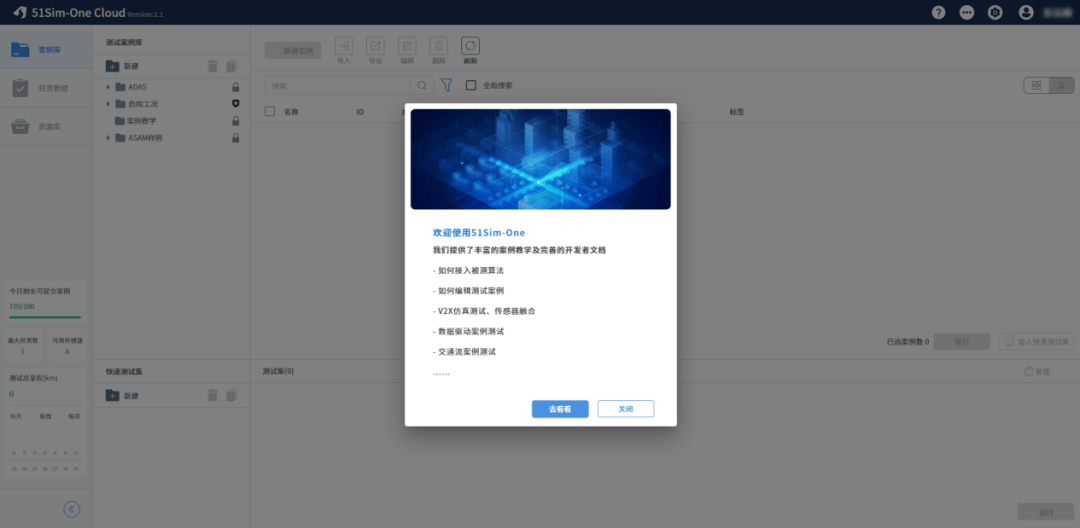Click the 管理 manage link

click(1037, 372)
